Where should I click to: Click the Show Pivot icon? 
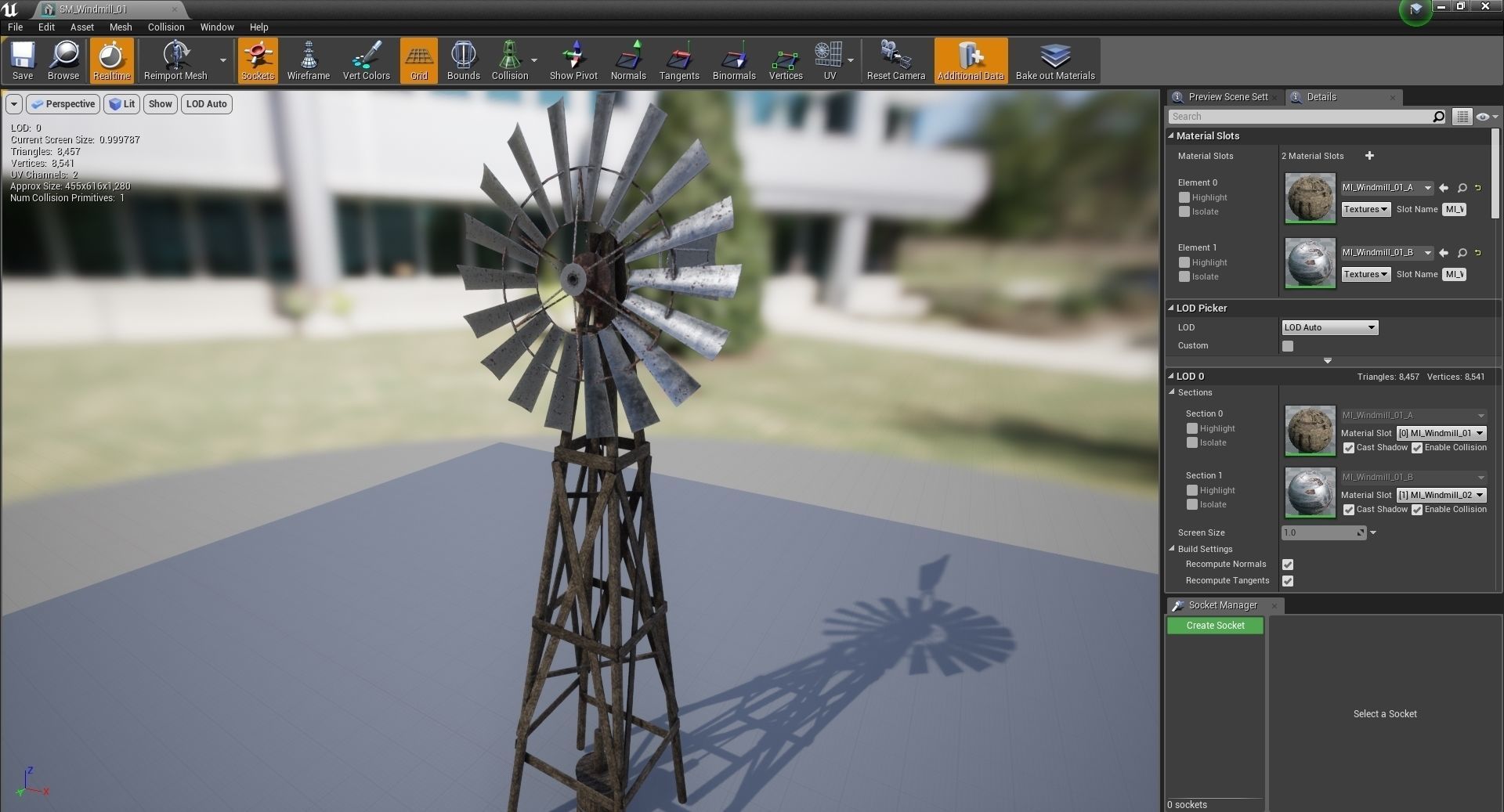573,60
